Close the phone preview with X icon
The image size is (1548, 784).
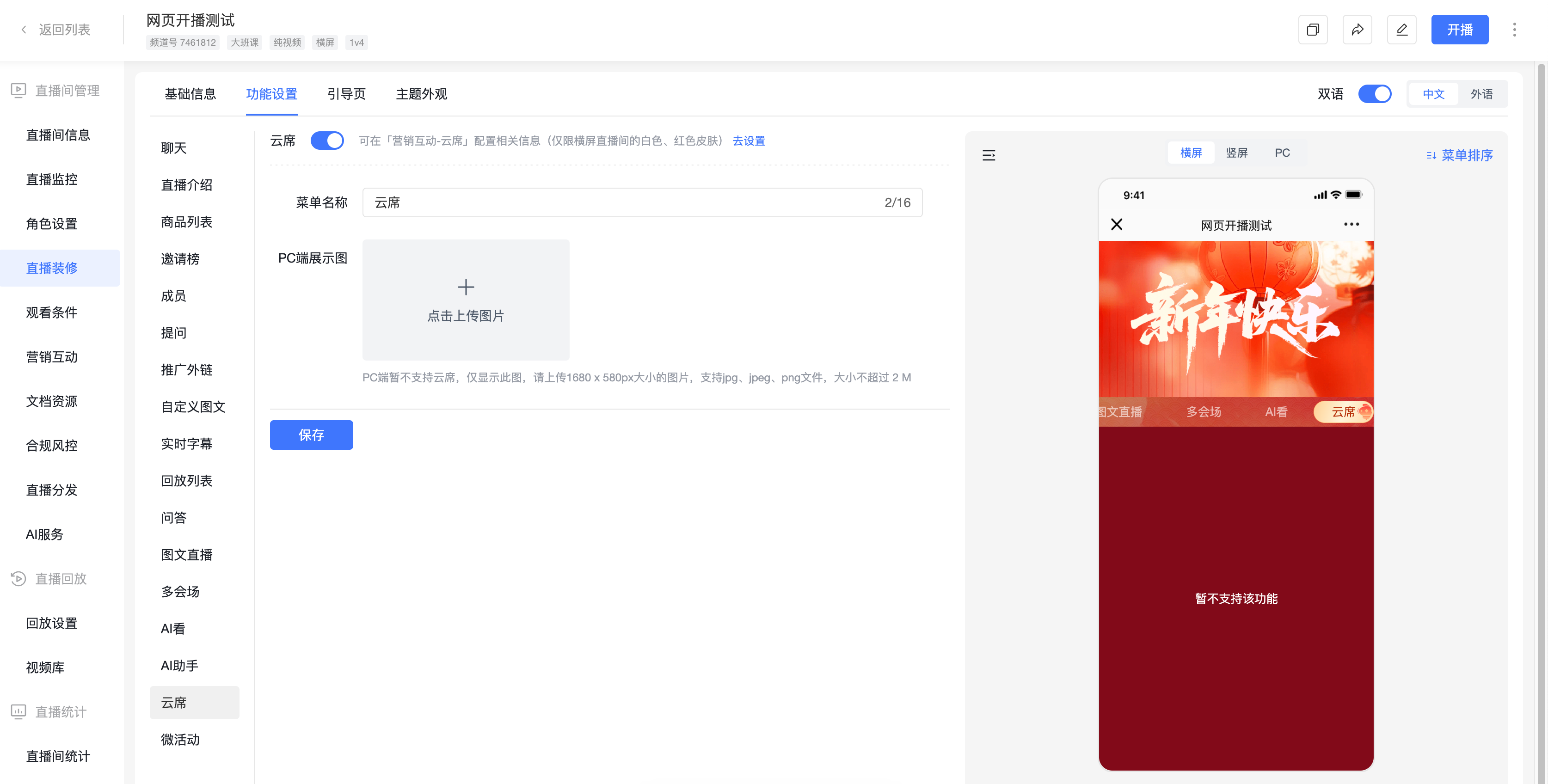1117,224
